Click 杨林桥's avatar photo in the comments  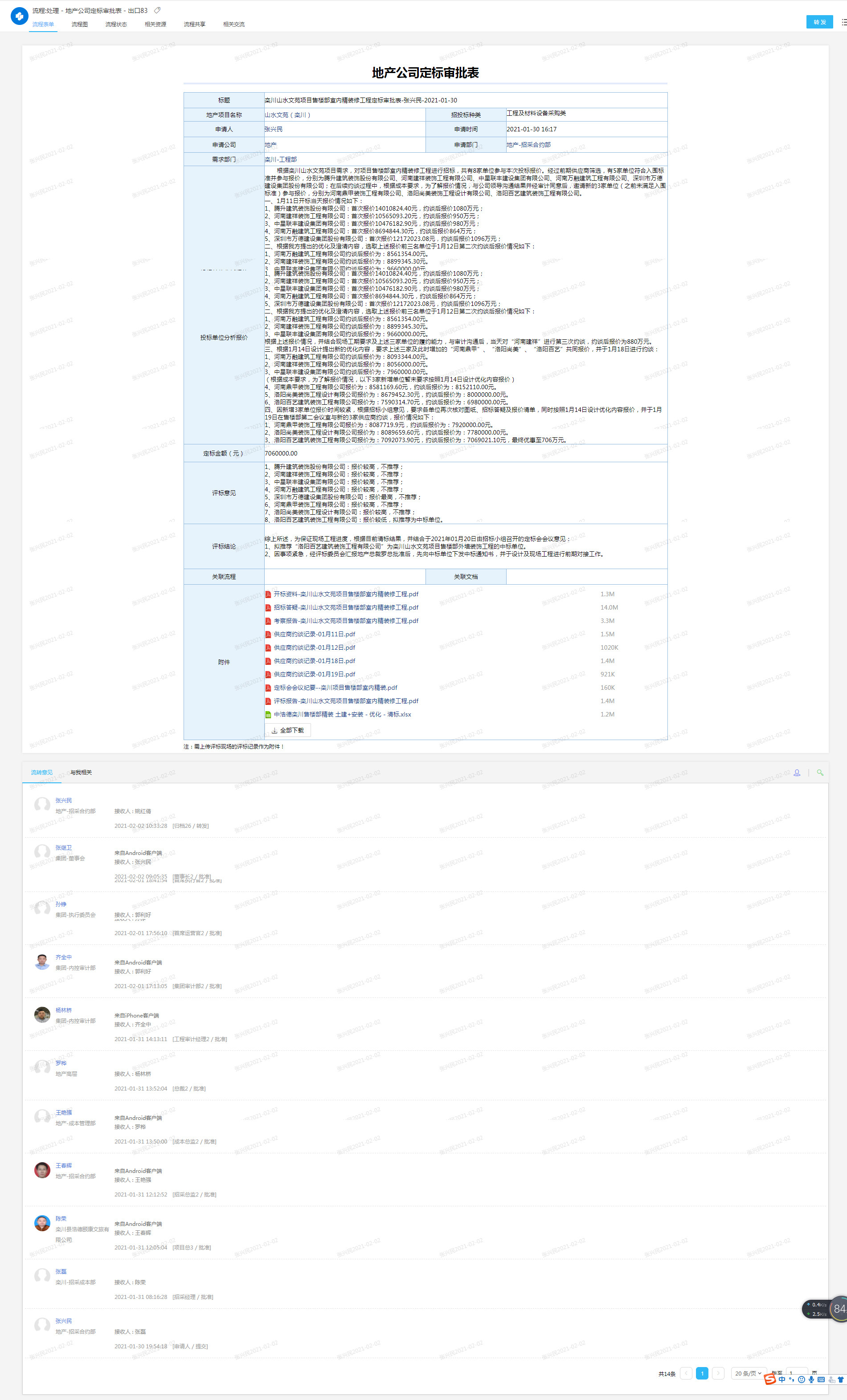click(x=42, y=1014)
